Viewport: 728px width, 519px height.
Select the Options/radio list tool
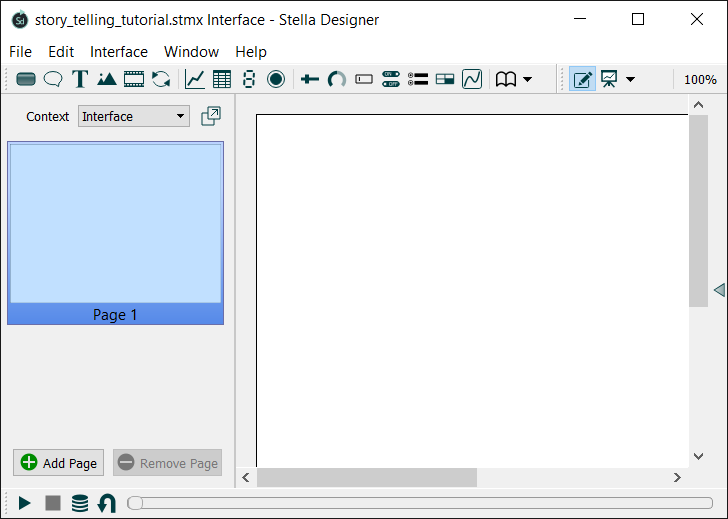pos(418,79)
